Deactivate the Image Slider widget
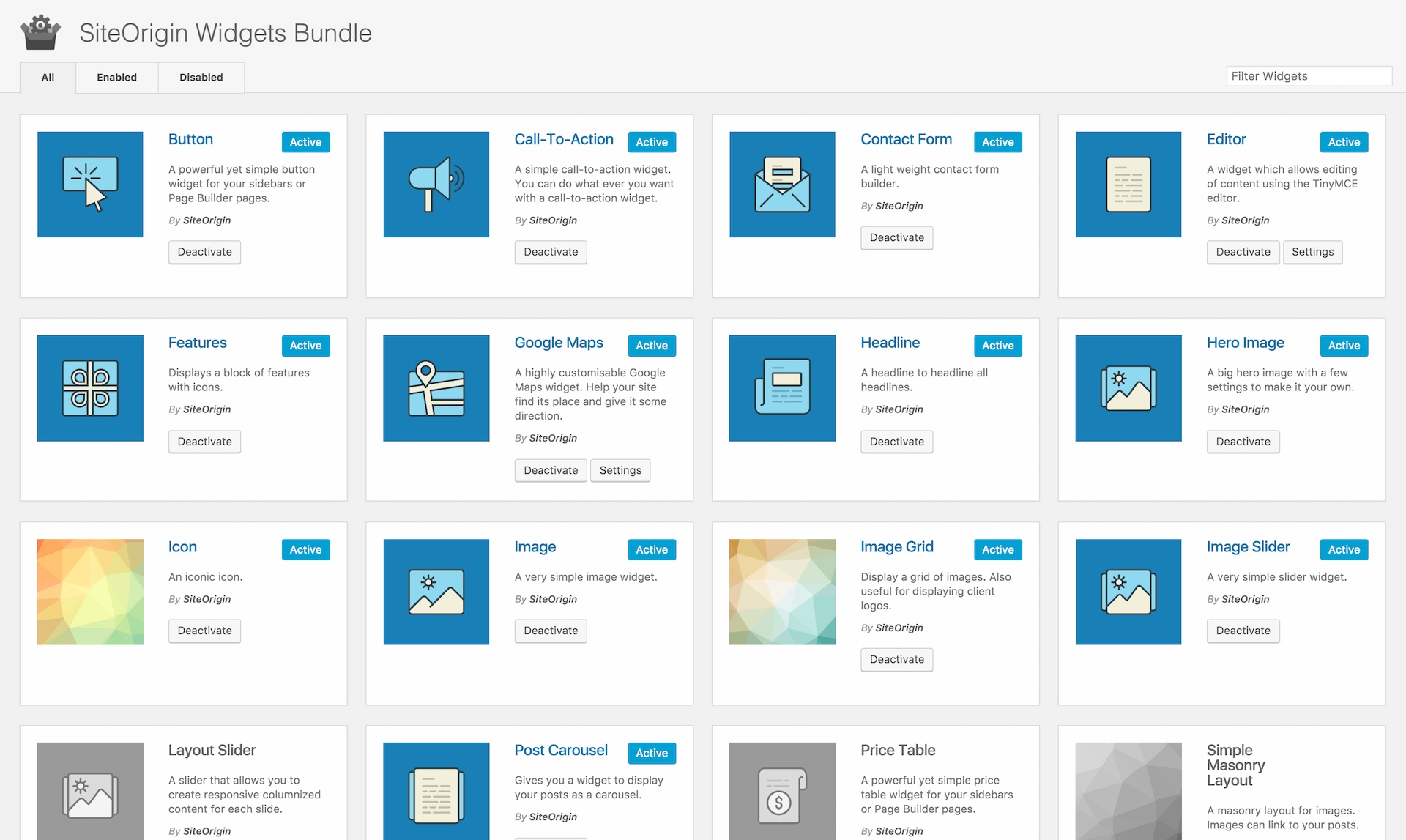This screenshot has height=840, width=1406. point(1243,631)
